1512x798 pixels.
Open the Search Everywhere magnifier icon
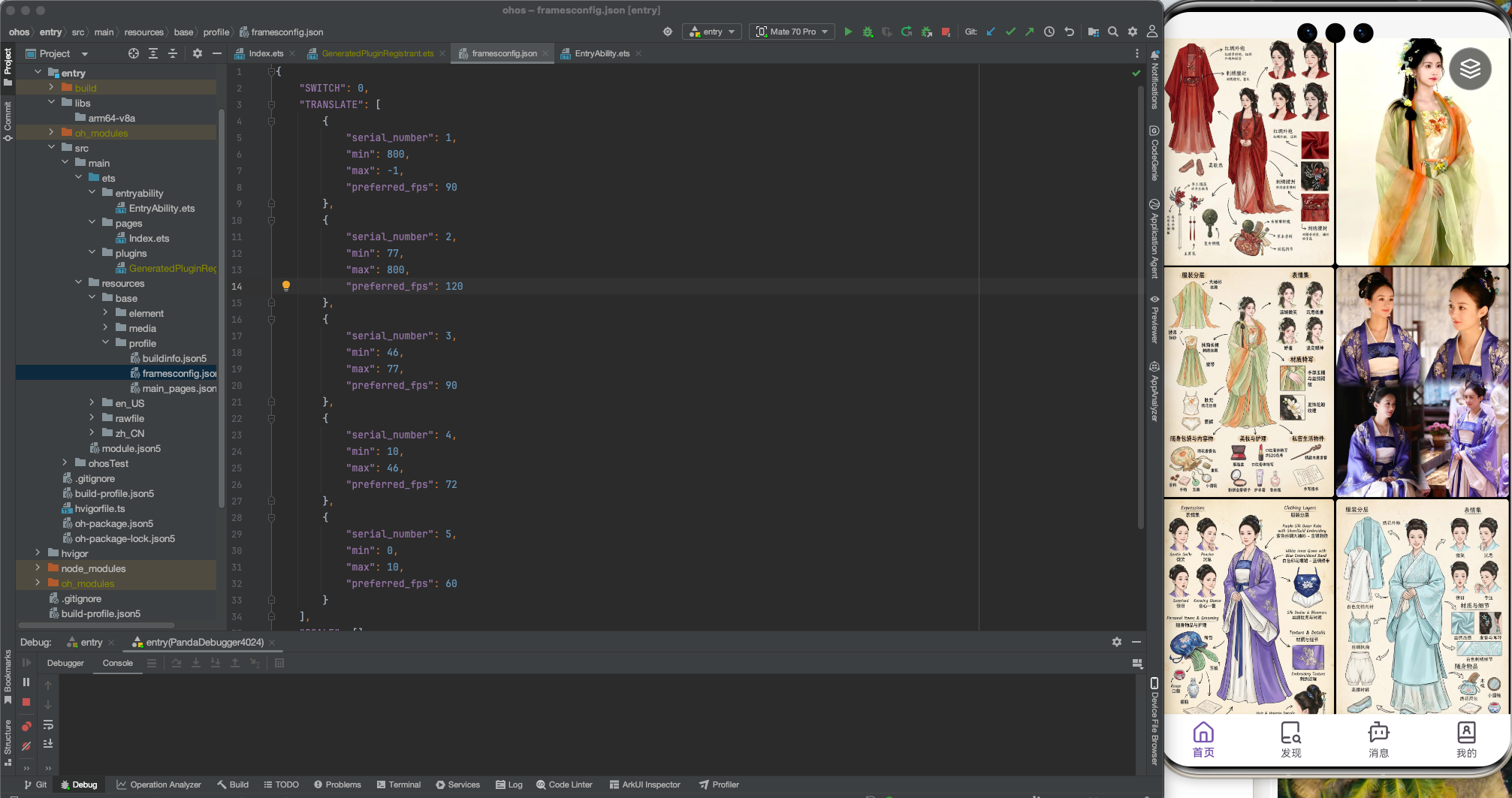(1113, 32)
